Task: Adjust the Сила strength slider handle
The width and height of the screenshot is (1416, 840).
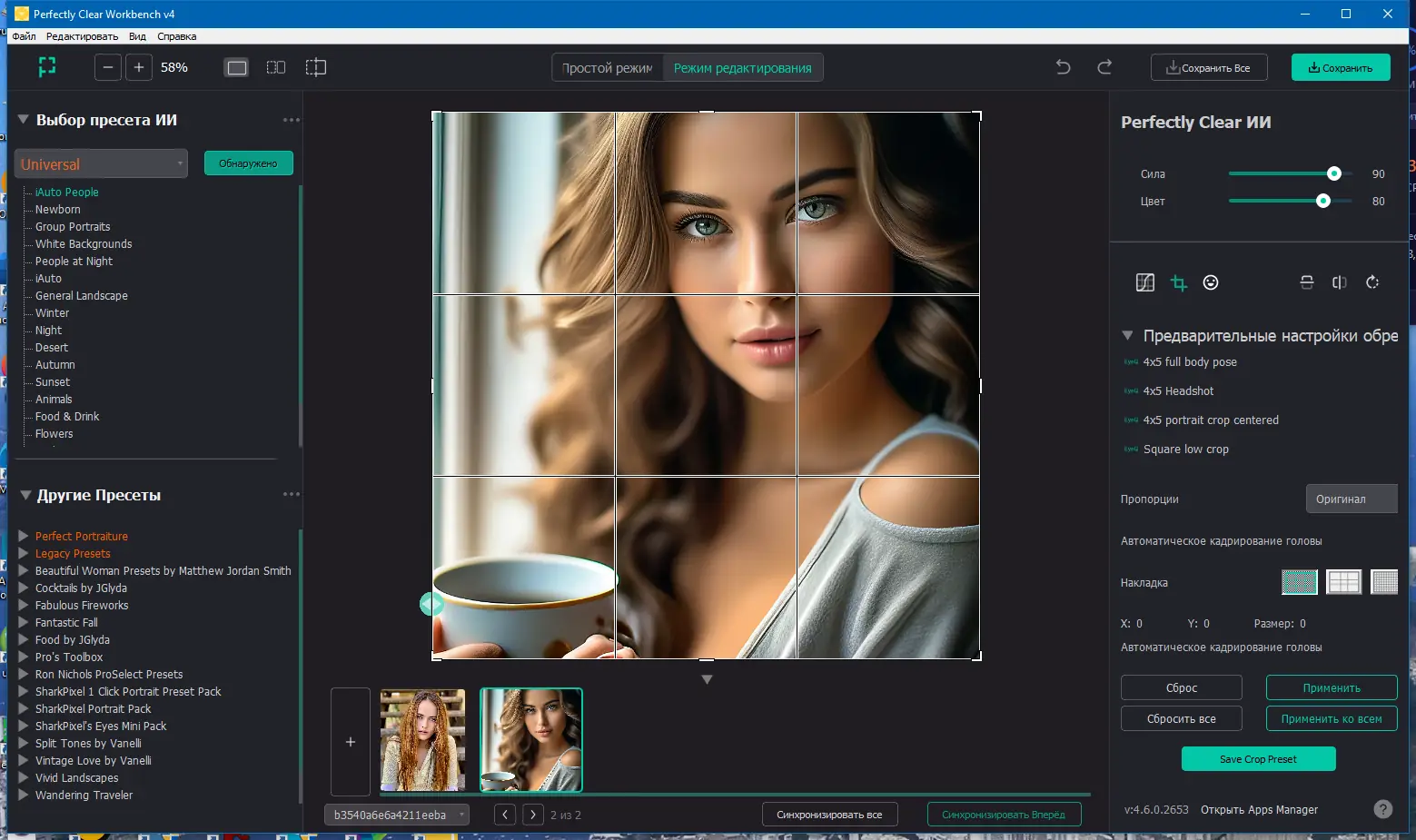Action: point(1333,173)
